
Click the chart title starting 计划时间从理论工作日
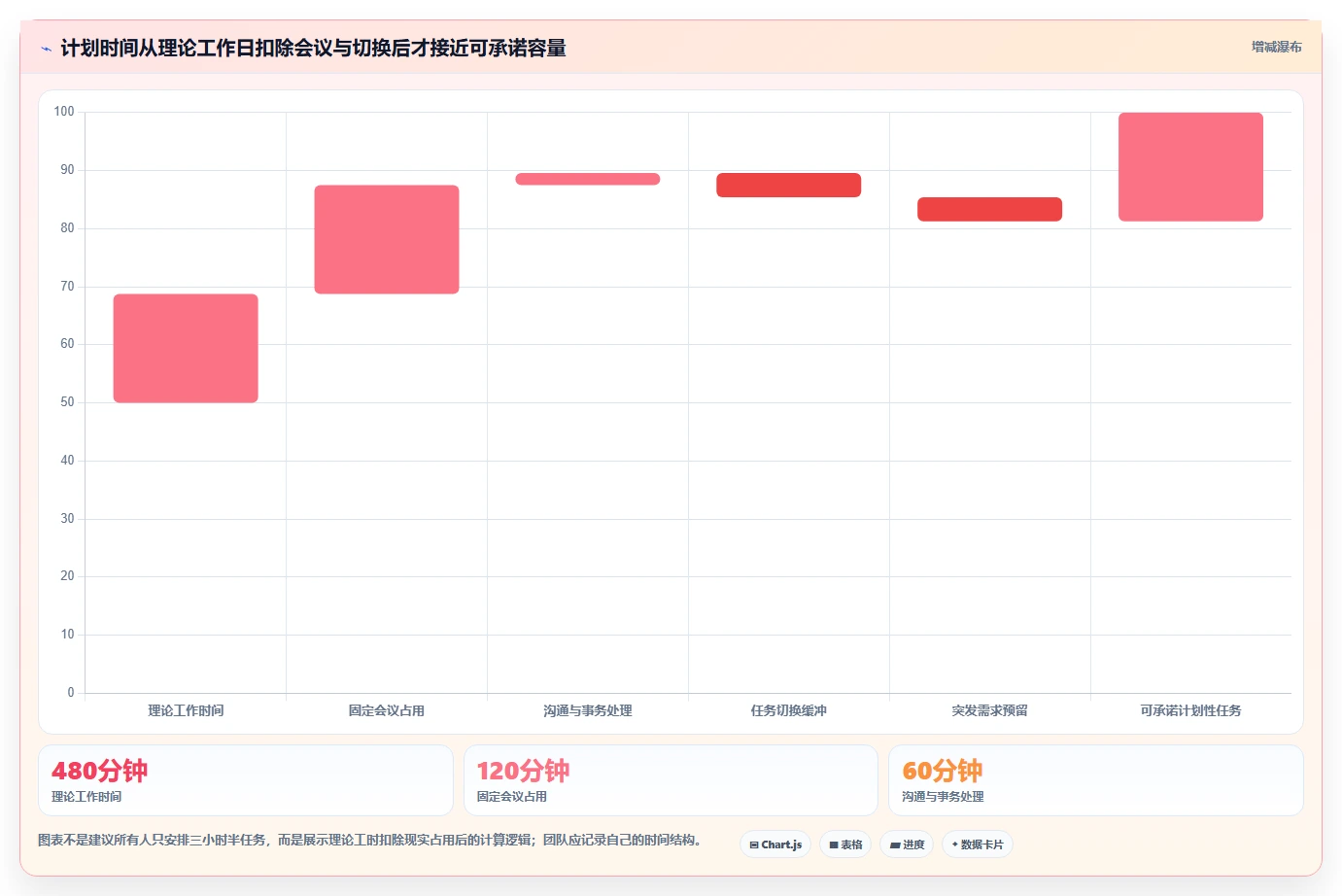[313, 48]
